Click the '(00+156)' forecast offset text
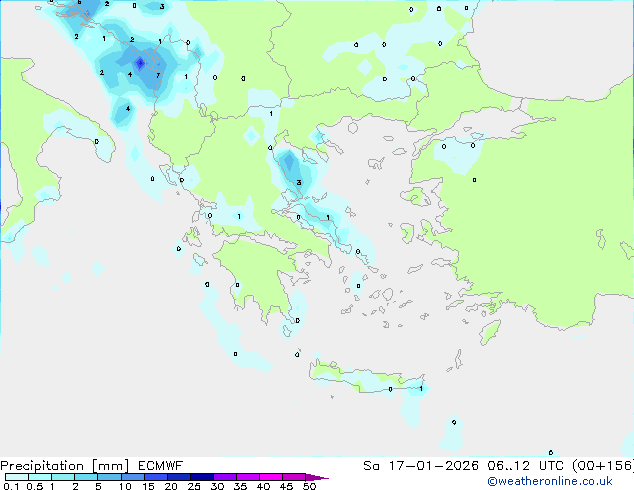This screenshot has height=490, width=634. coord(603,466)
